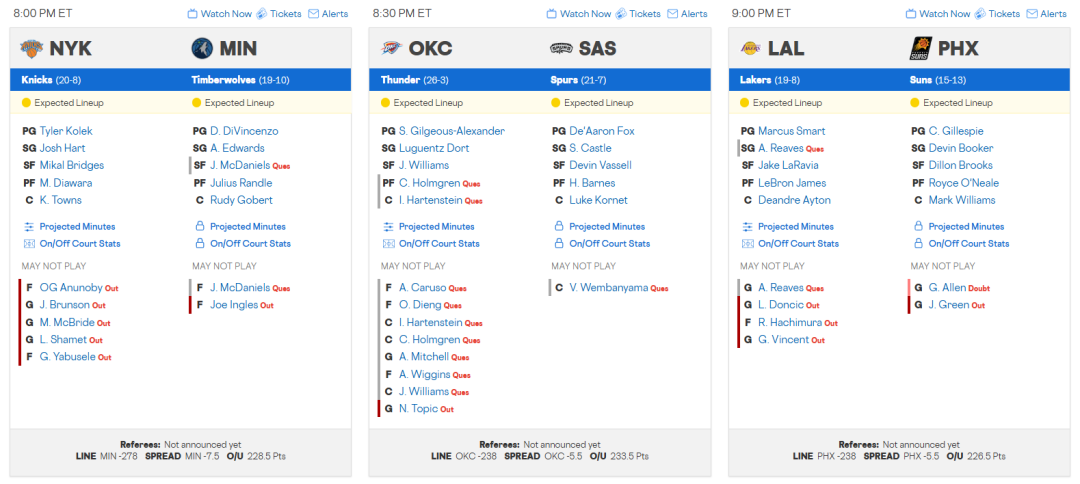Click the Oklahoma City Thunder logo
Viewport: 1080px width, 484px height.
pyautogui.click(x=392, y=48)
